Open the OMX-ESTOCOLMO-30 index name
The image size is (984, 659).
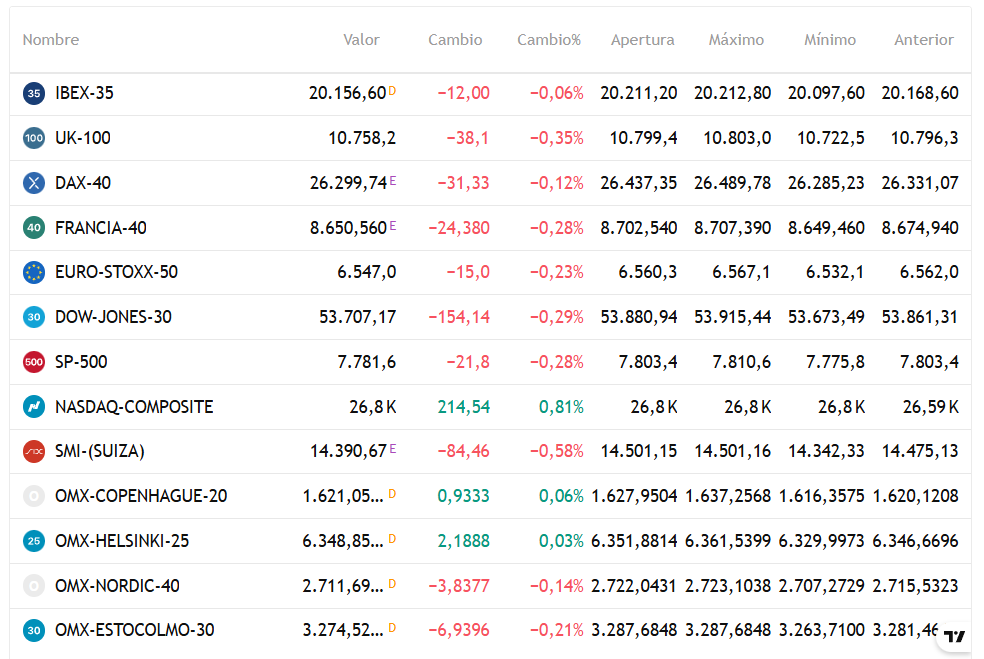click(135, 630)
